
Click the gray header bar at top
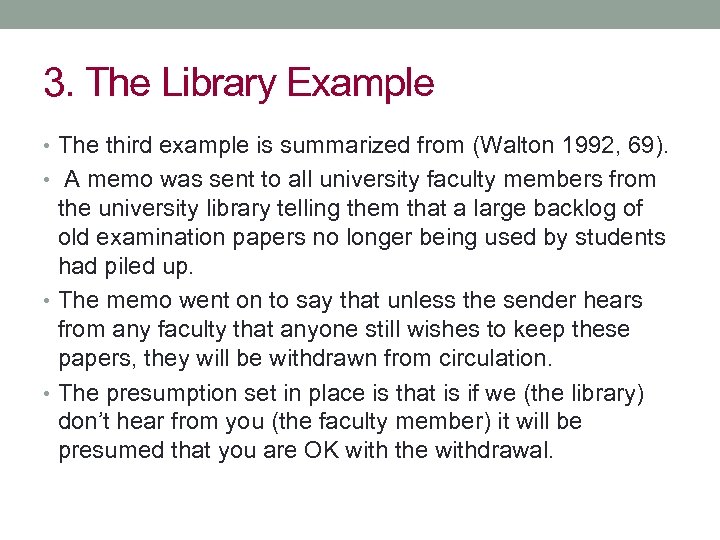(x=360, y=14)
